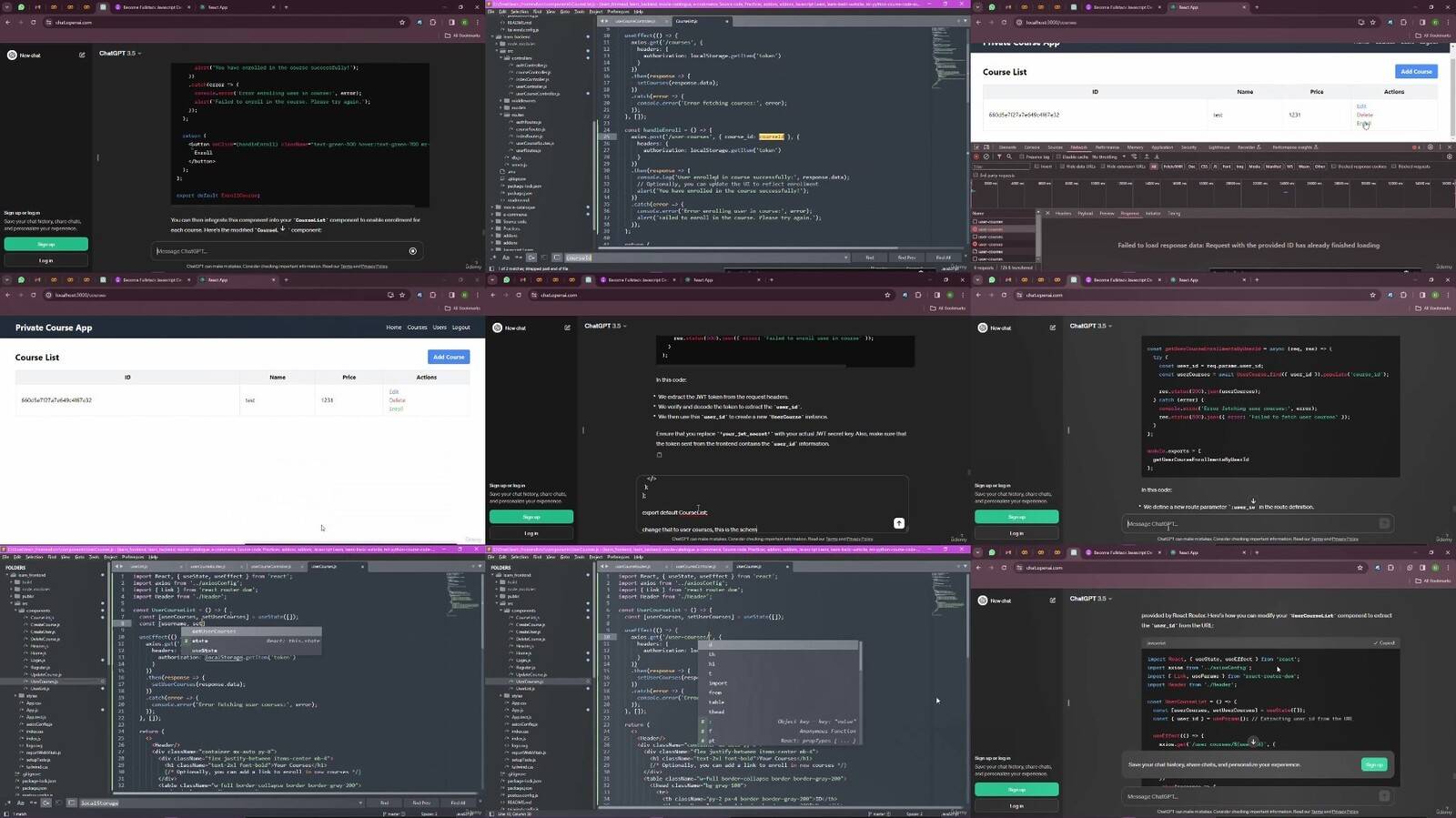Click Logout in the Private Course App navbar
Screen dimensions: 1456x818
[461, 328]
